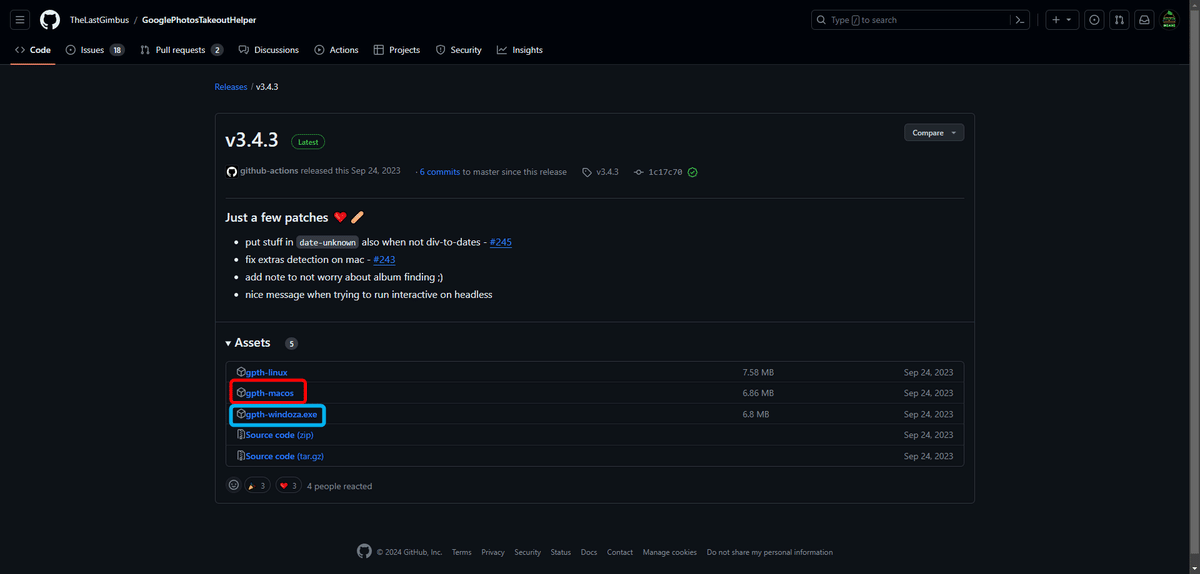Open issue #245 link
The height and width of the screenshot is (574, 1200).
click(501, 242)
